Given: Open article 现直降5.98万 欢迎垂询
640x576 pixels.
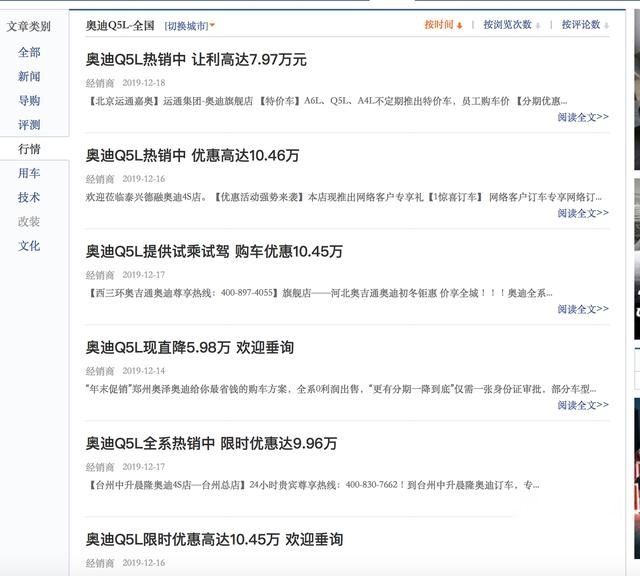Looking at the screenshot, I should pyautogui.click(x=189, y=347).
